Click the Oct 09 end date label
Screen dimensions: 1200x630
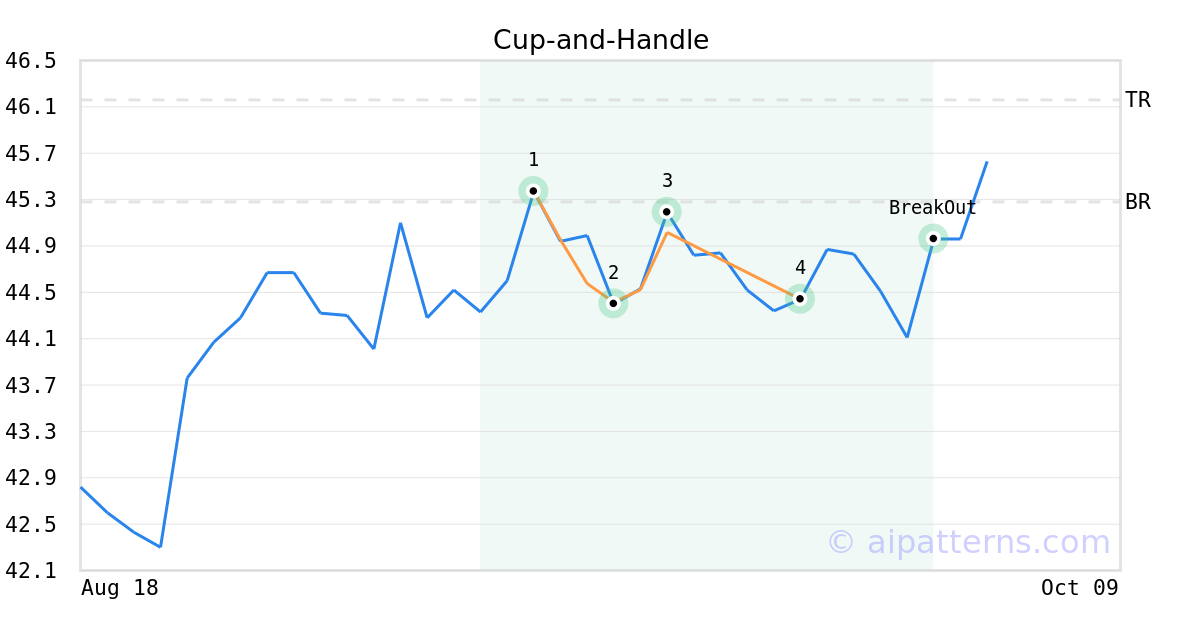(x=1079, y=588)
